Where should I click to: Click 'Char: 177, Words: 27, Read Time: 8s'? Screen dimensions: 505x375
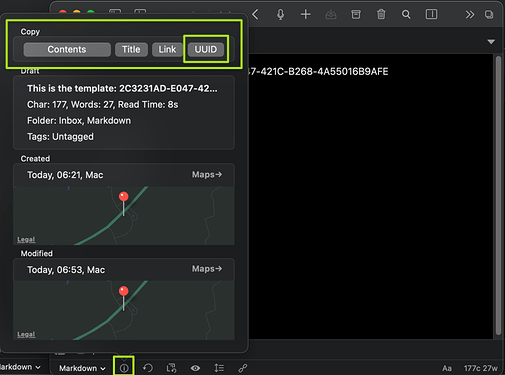click(x=103, y=105)
